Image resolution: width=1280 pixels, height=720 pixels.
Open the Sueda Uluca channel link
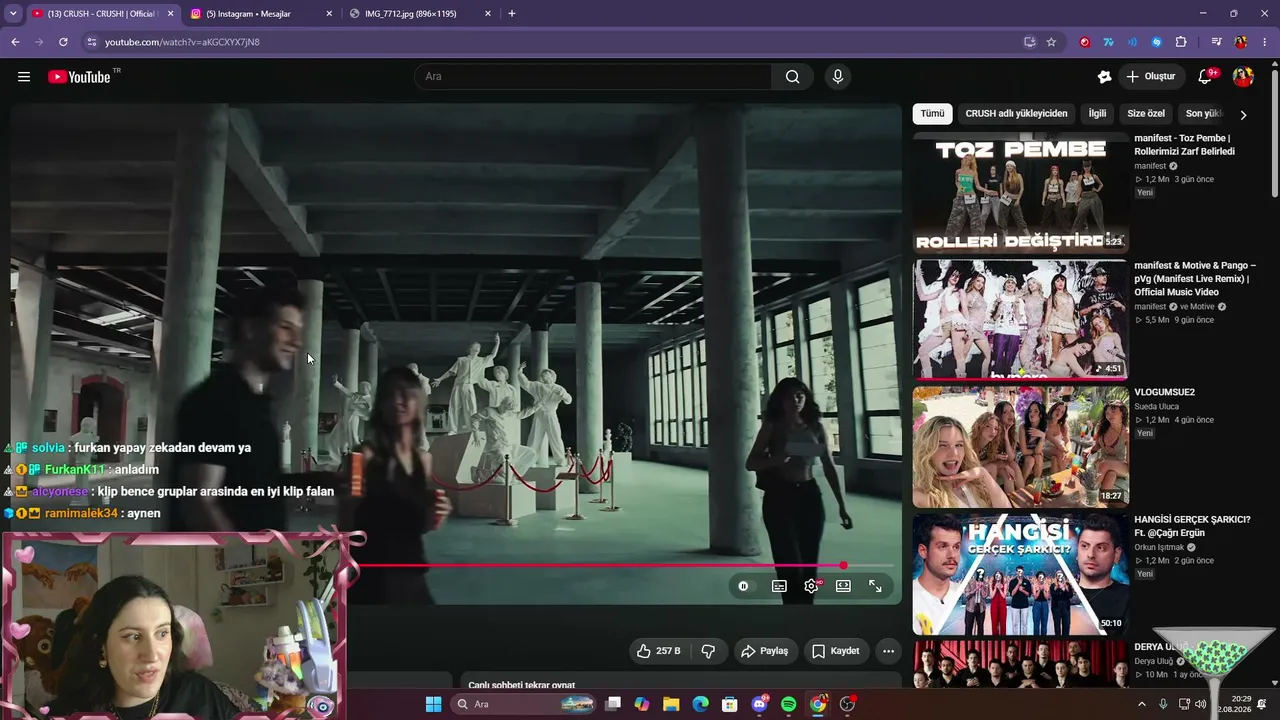[x=1156, y=407]
